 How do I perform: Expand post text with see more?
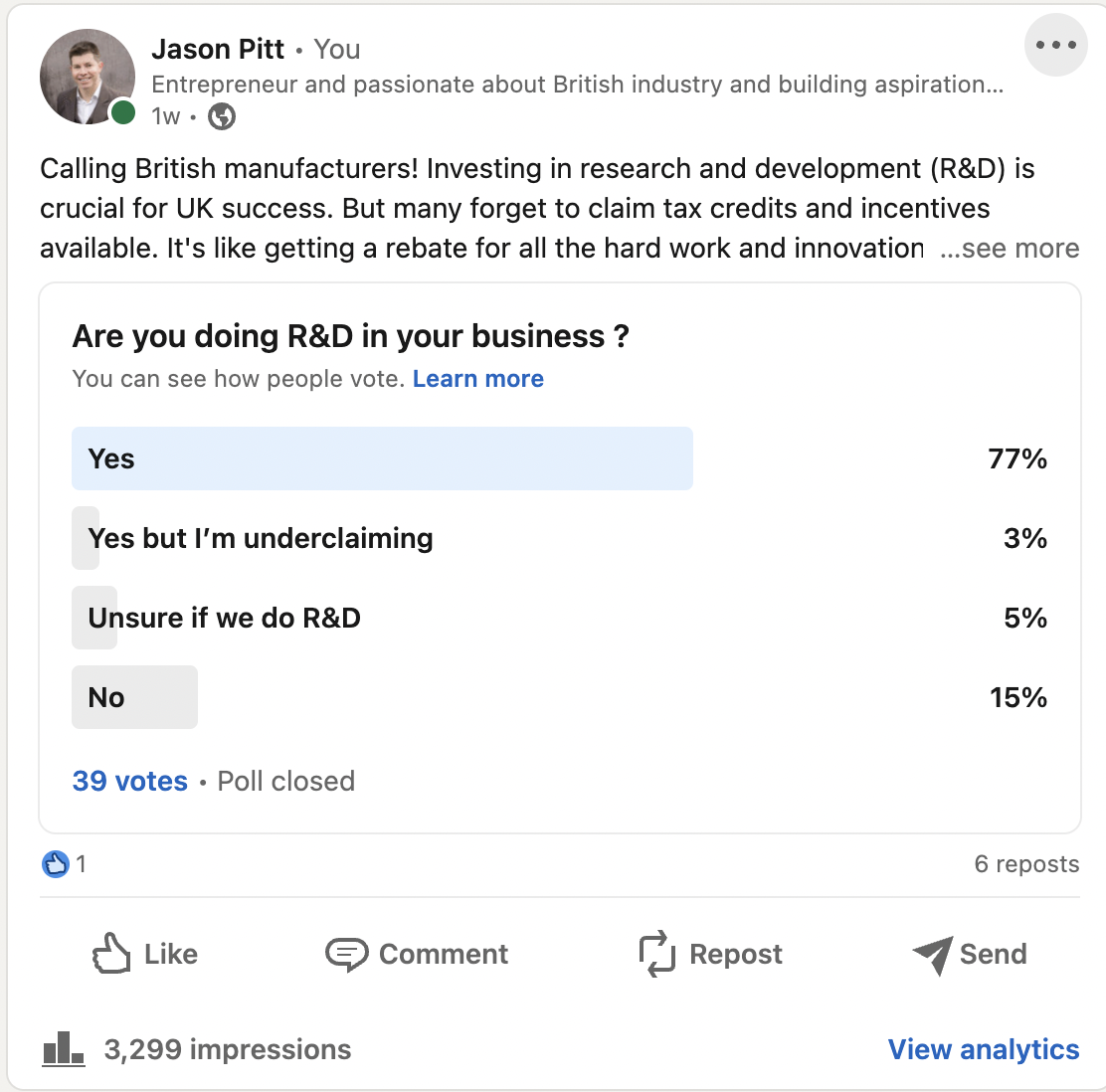pos(1010,249)
